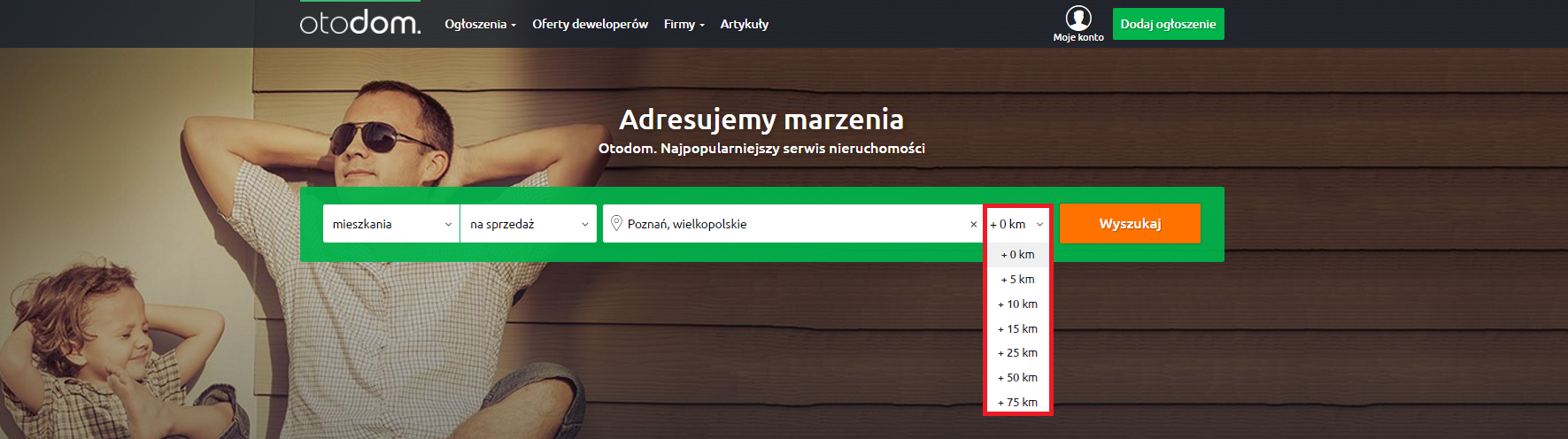Select + 0 km in the list

pyautogui.click(x=1017, y=255)
